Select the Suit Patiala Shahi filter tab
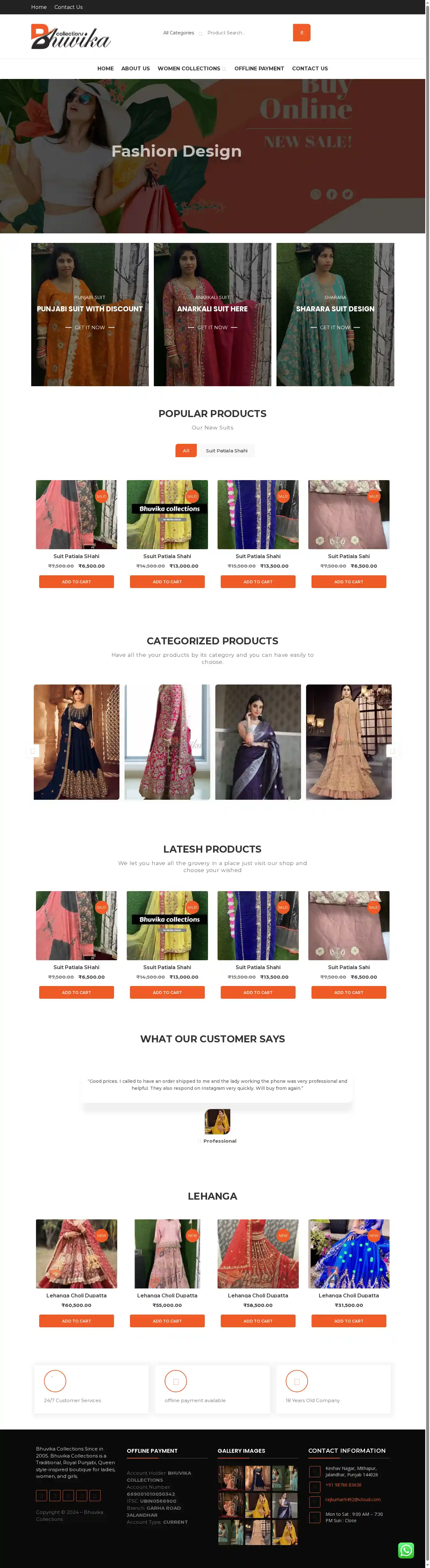430x1568 pixels. [226, 451]
